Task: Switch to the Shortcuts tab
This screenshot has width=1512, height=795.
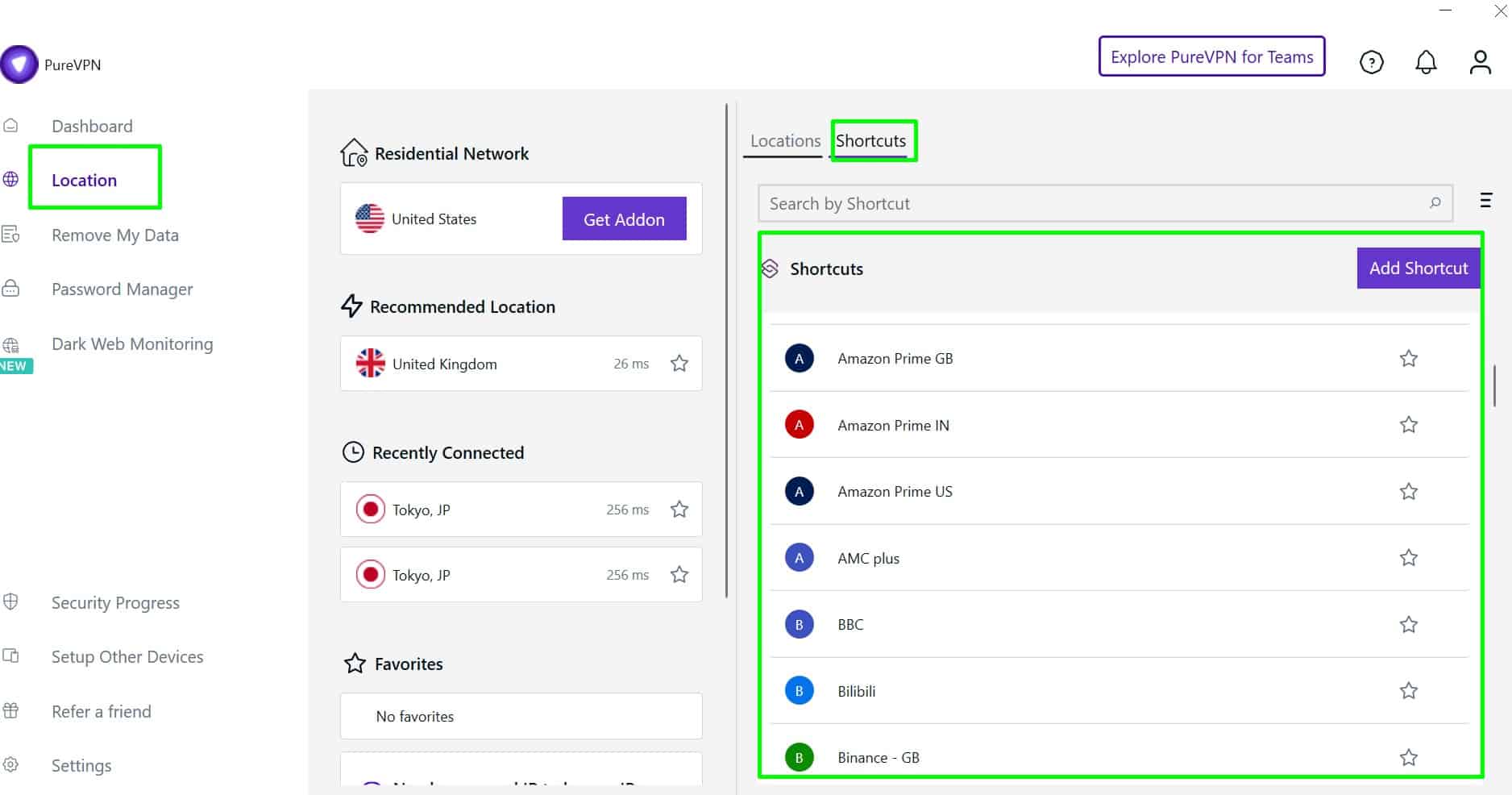Action: click(870, 140)
